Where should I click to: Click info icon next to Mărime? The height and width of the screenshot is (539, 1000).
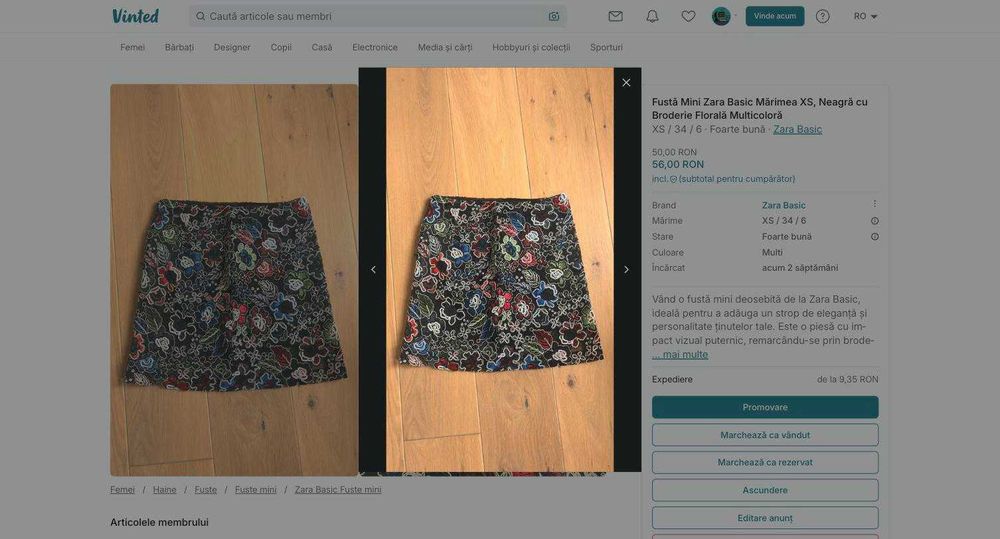click(x=874, y=221)
